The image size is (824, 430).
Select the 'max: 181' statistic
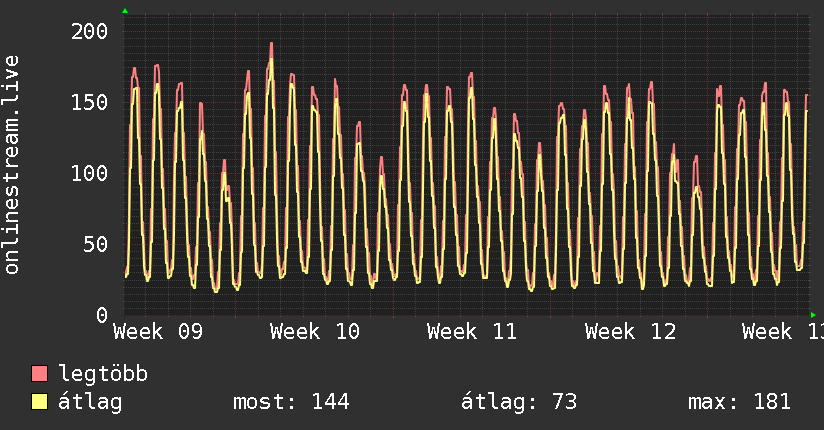(739, 402)
